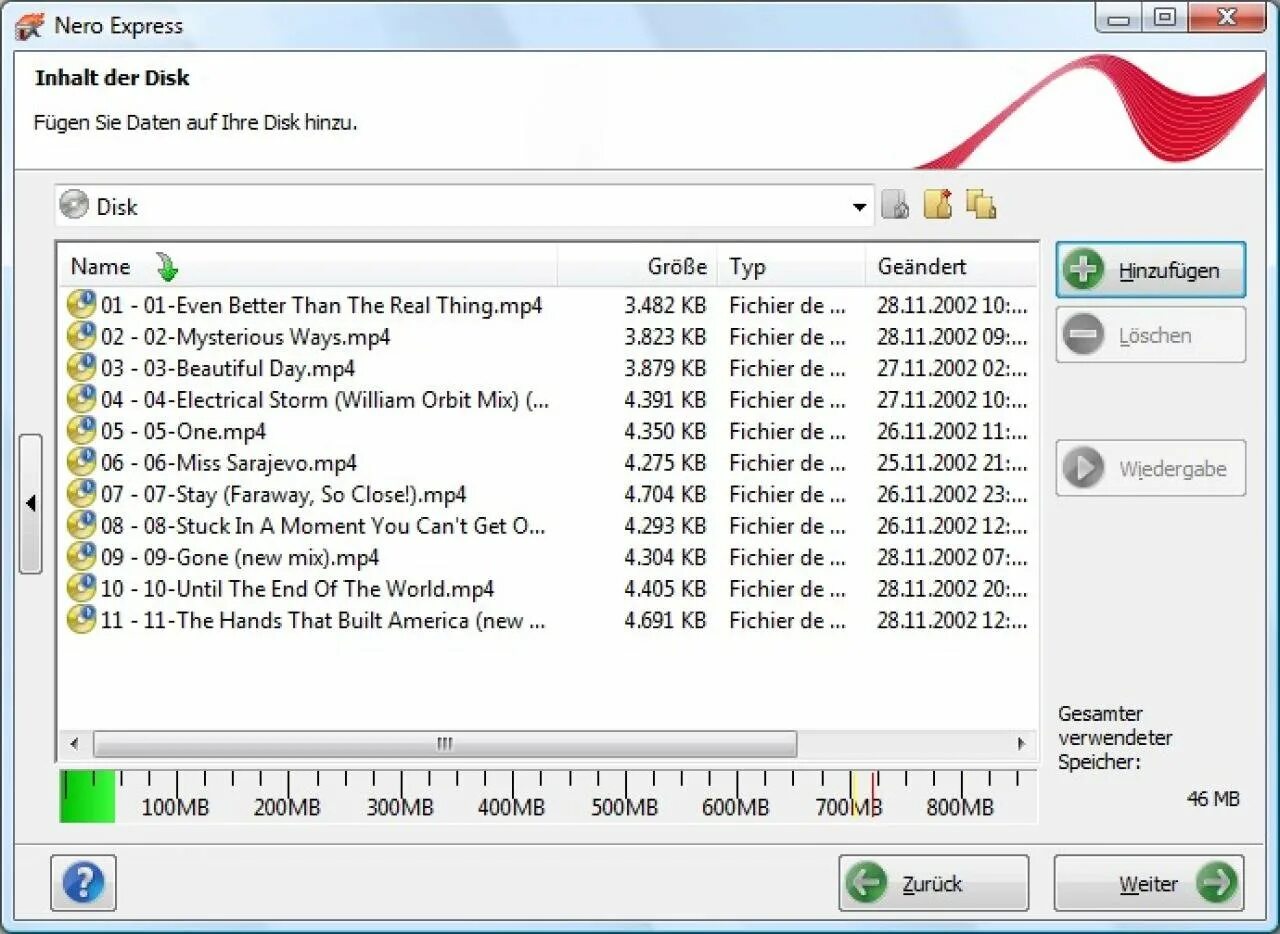The width and height of the screenshot is (1280, 934).
Task: Click the 3.482 KB size cell
Action: (665, 305)
